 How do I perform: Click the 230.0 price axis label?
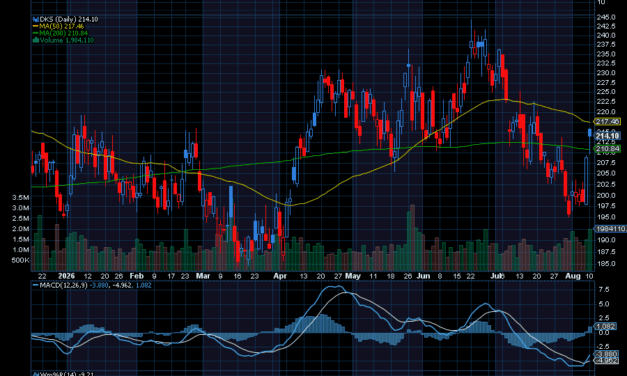pyautogui.click(x=606, y=73)
